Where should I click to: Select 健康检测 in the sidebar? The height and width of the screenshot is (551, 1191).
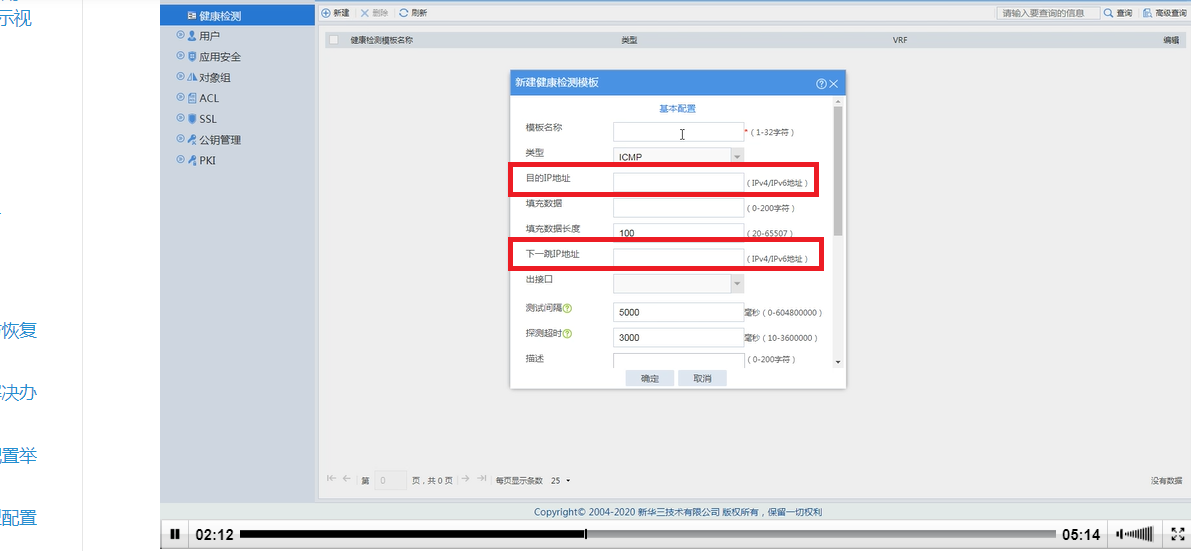click(237, 14)
